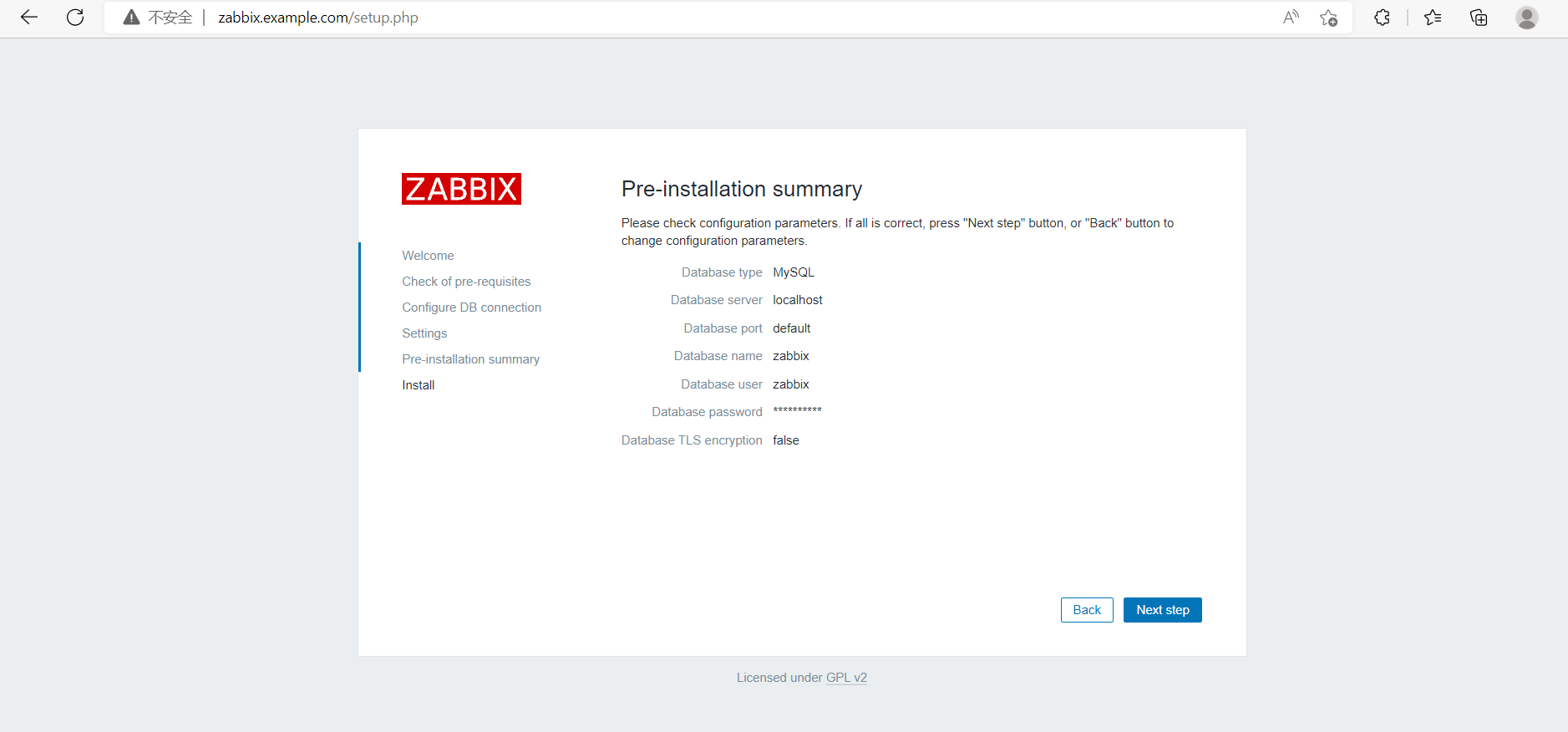1568x732 pixels.
Task: Click the default database port value
Action: click(x=792, y=328)
